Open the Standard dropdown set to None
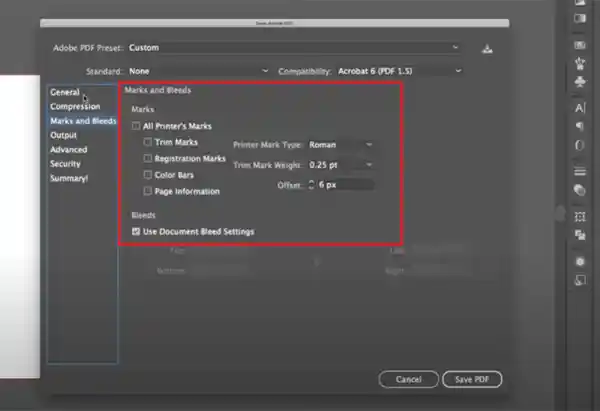 pos(198,71)
